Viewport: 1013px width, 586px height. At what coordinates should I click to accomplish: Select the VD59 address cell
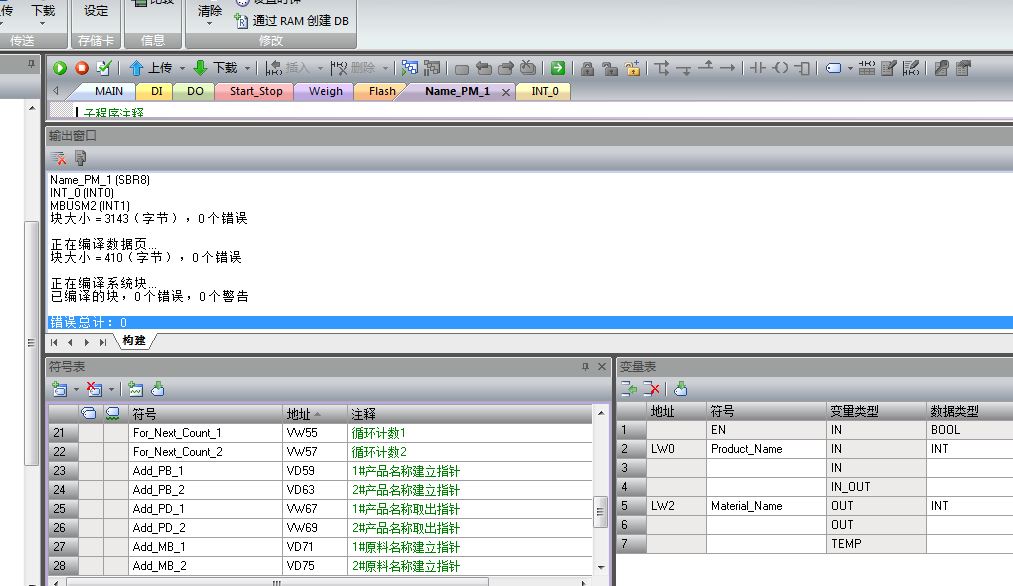314,471
